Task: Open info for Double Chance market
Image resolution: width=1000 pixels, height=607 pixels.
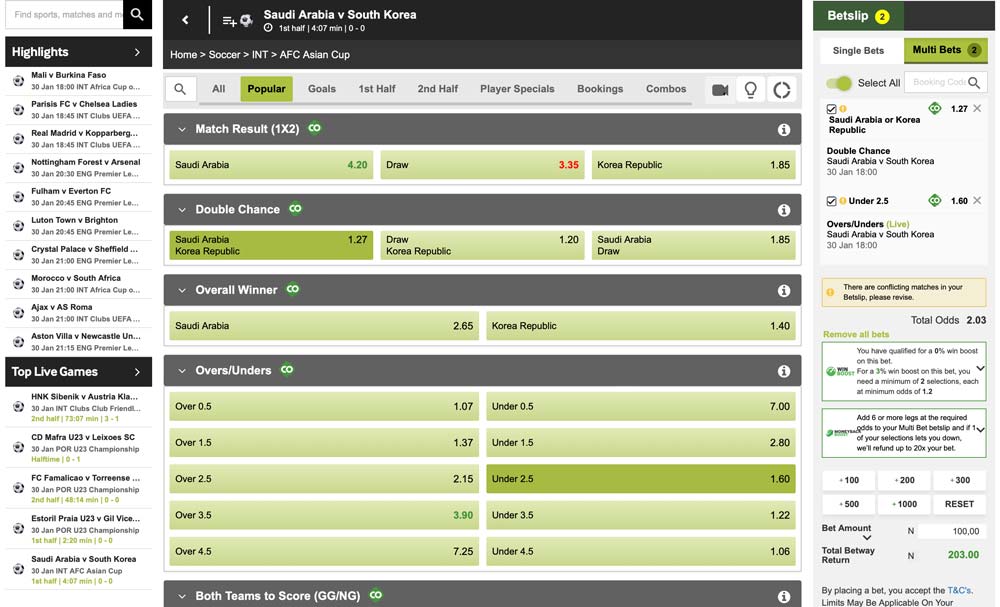Action: (784, 210)
